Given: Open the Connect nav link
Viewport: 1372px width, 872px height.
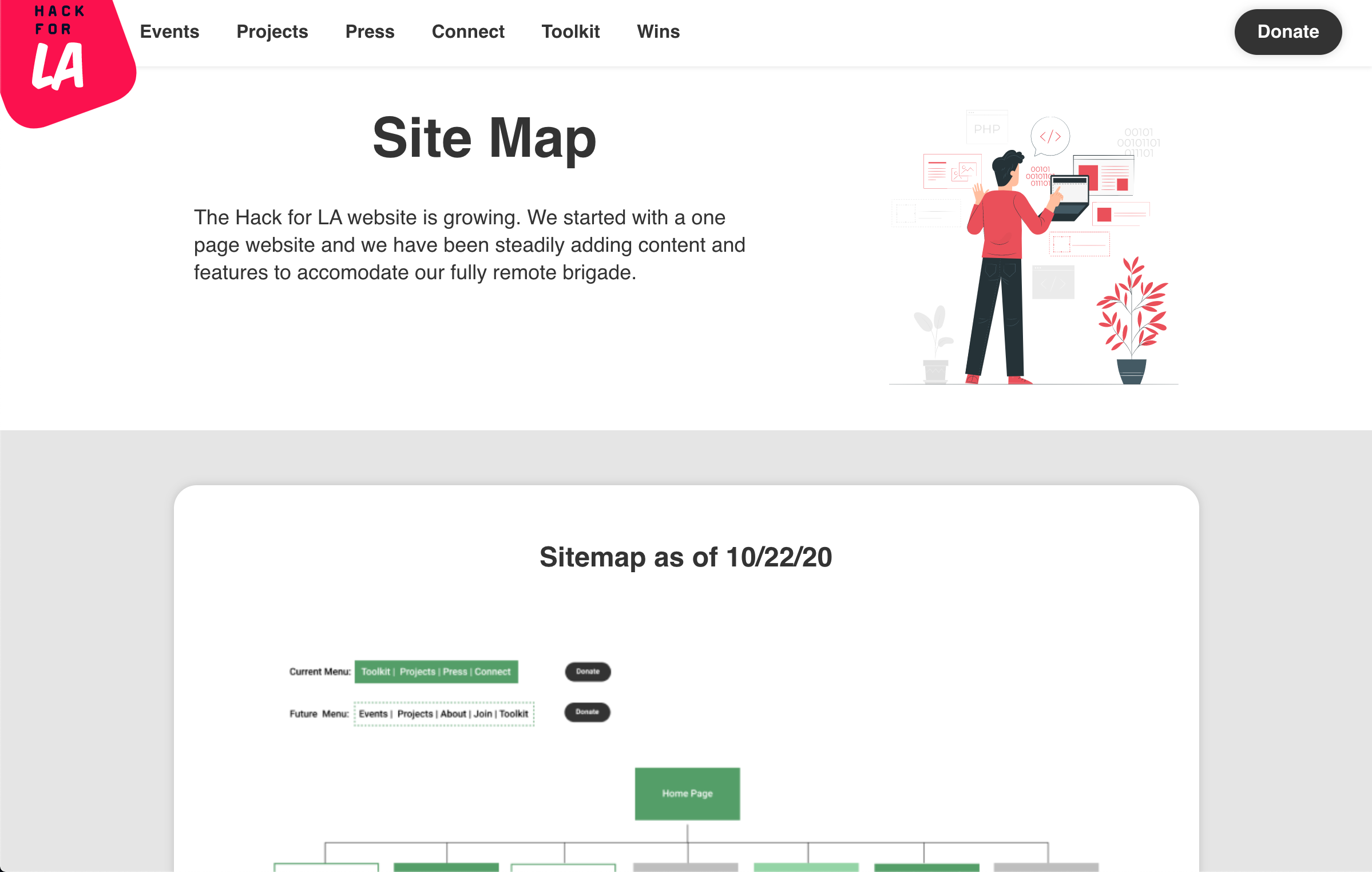Looking at the screenshot, I should [x=467, y=31].
